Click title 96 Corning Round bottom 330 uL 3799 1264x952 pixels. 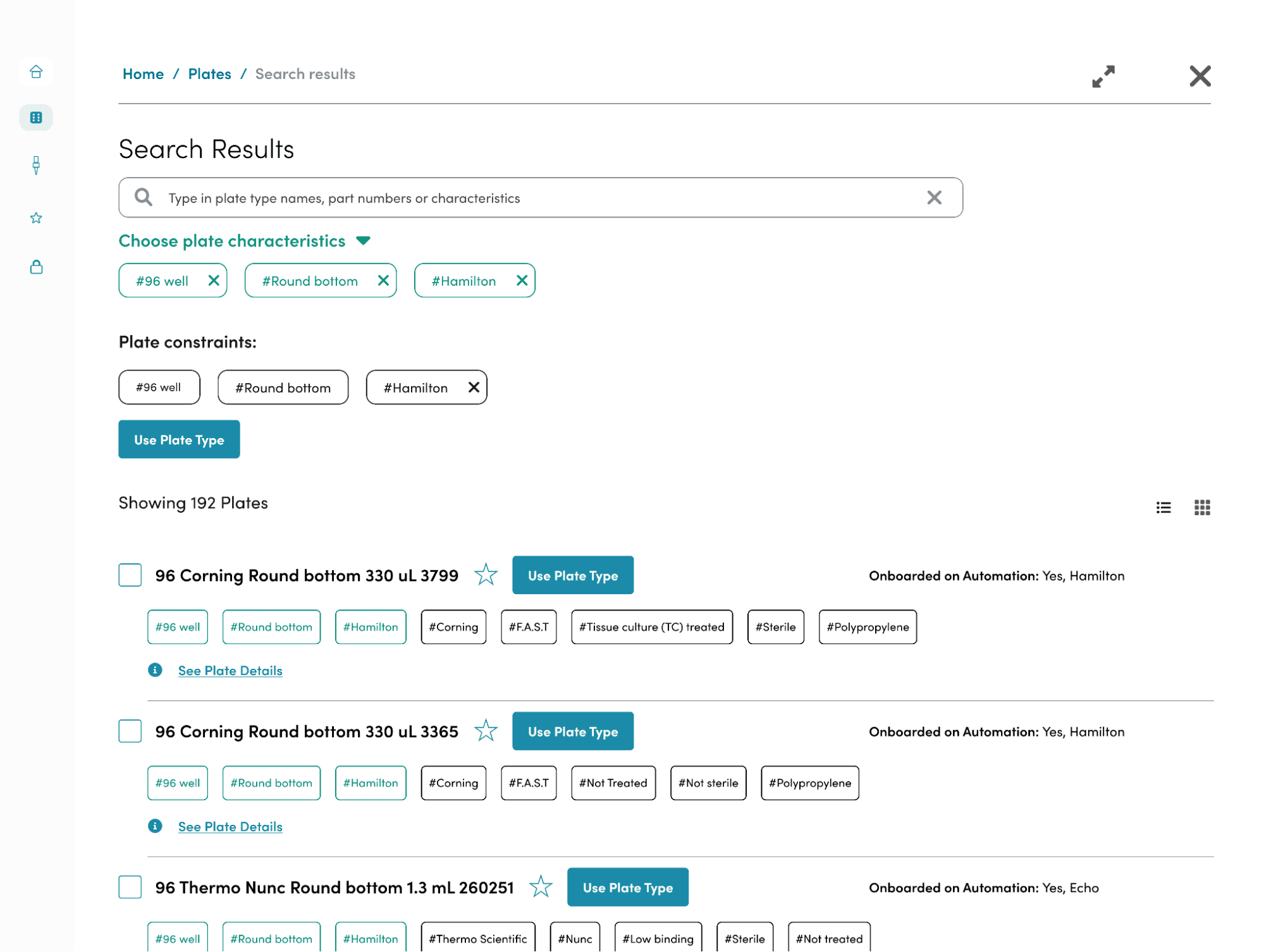click(x=307, y=575)
